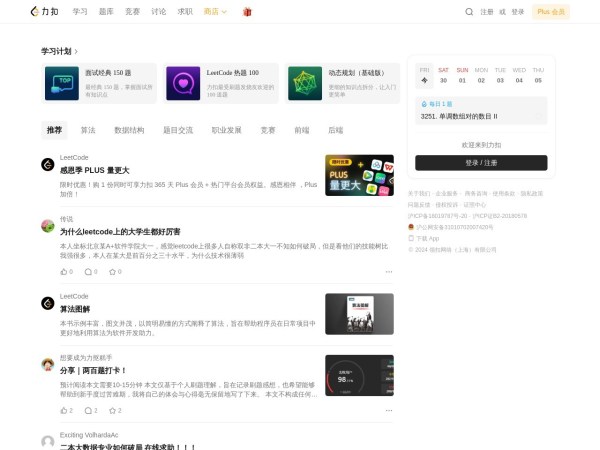Select SAT 30 in the calendar strip
The image size is (600, 450).
(x=443, y=76)
